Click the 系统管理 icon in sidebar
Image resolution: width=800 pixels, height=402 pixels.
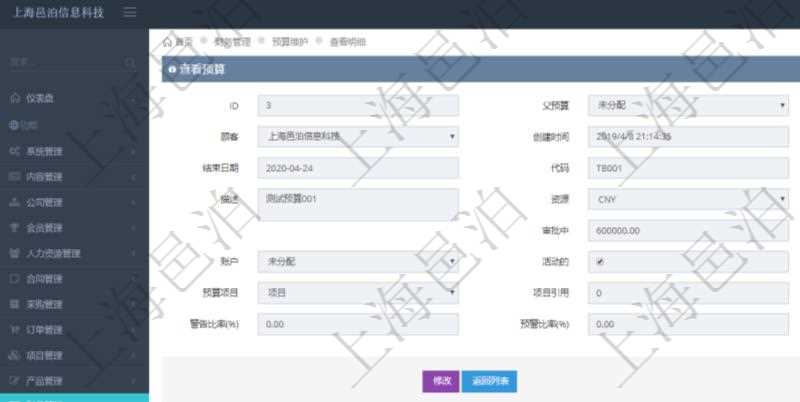pos(14,150)
